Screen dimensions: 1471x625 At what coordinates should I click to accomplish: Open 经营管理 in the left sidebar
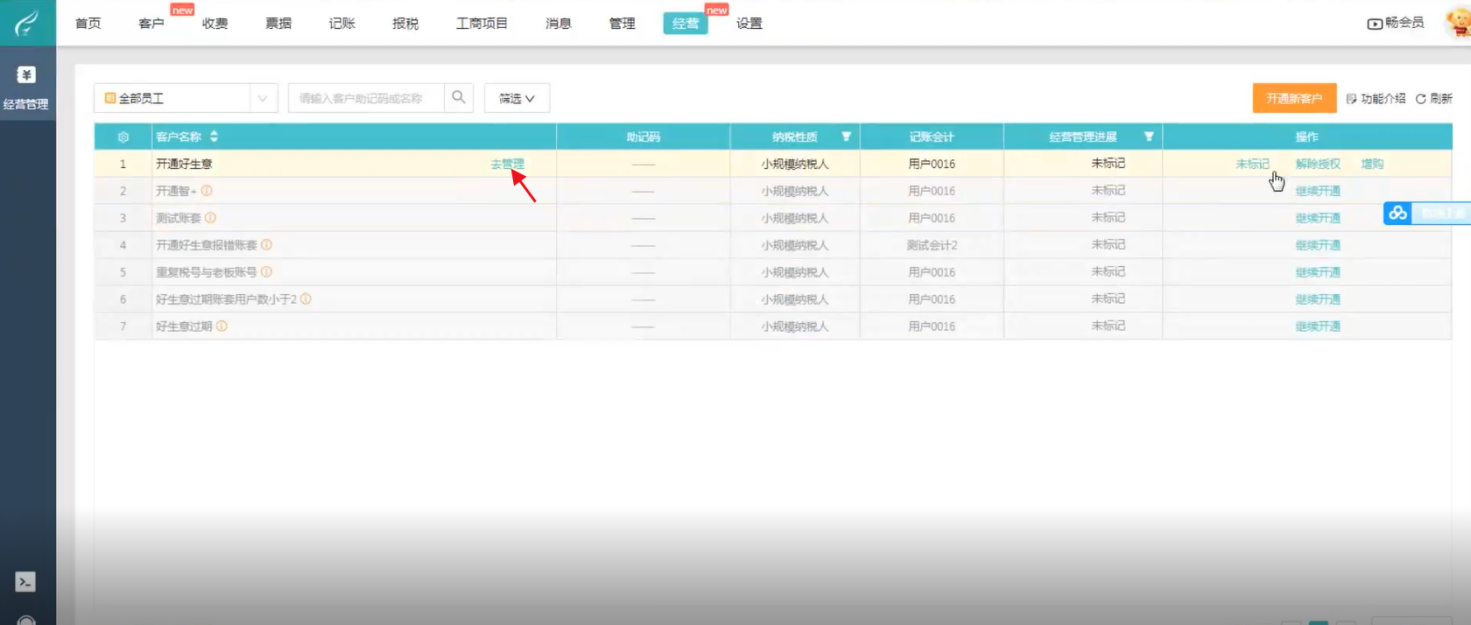pyautogui.click(x=27, y=87)
